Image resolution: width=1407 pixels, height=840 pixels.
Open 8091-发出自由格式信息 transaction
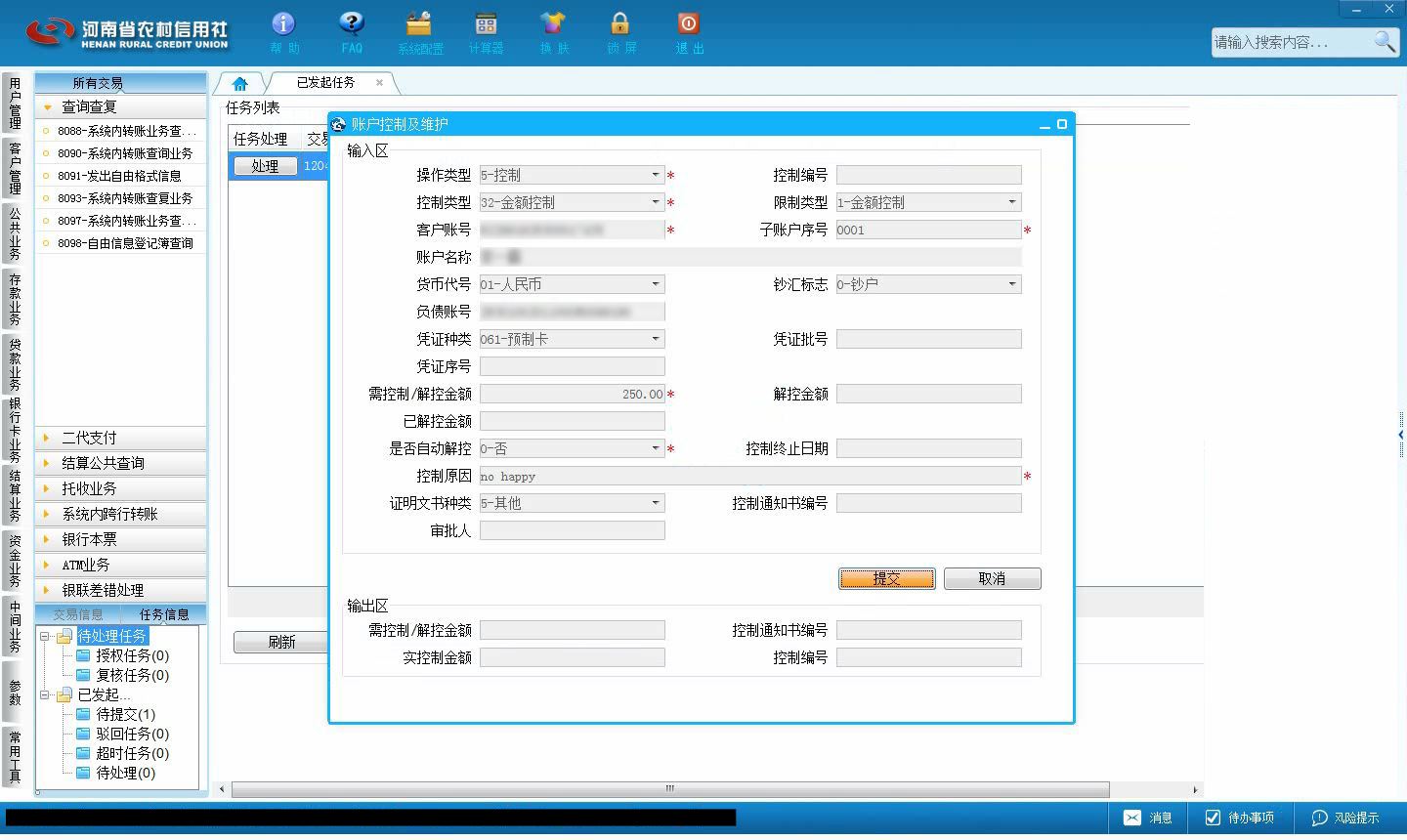[119, 176]
